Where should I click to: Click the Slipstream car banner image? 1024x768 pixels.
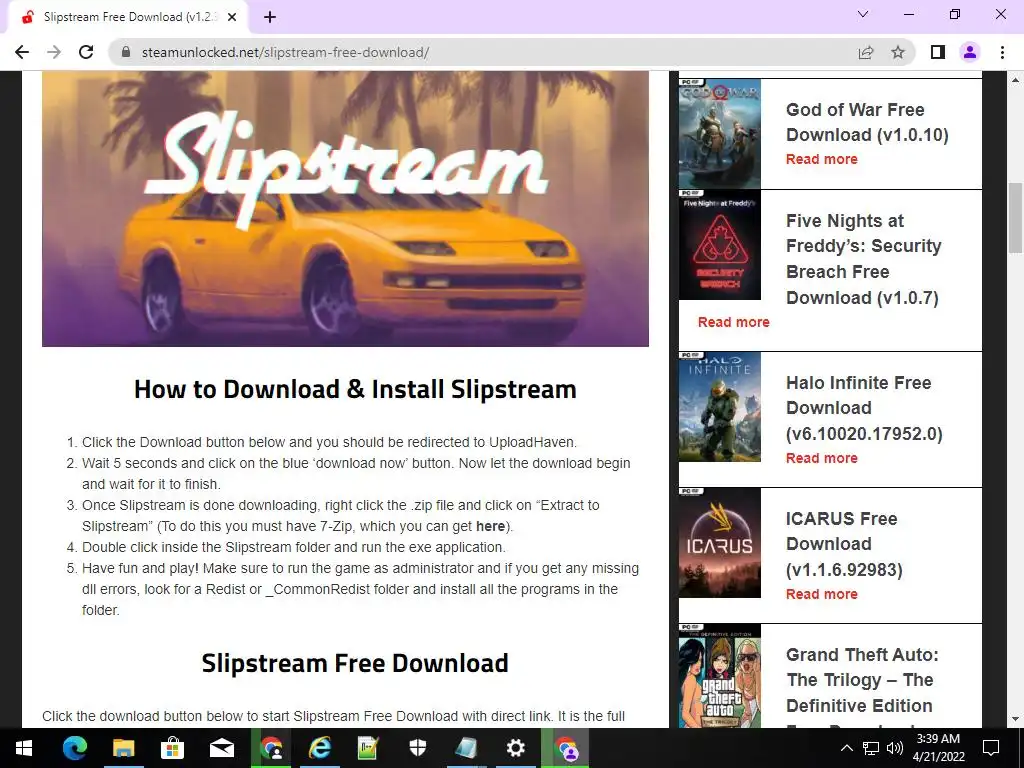(345, 209)
